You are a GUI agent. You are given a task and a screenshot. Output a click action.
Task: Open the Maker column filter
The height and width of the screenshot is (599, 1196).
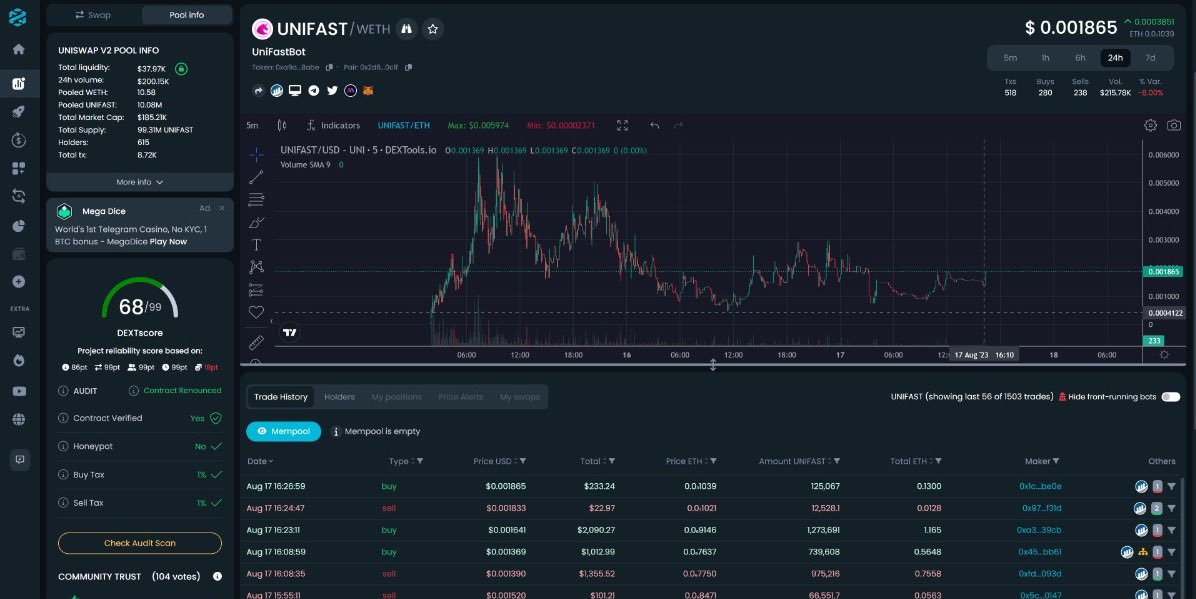[1056, 461]
